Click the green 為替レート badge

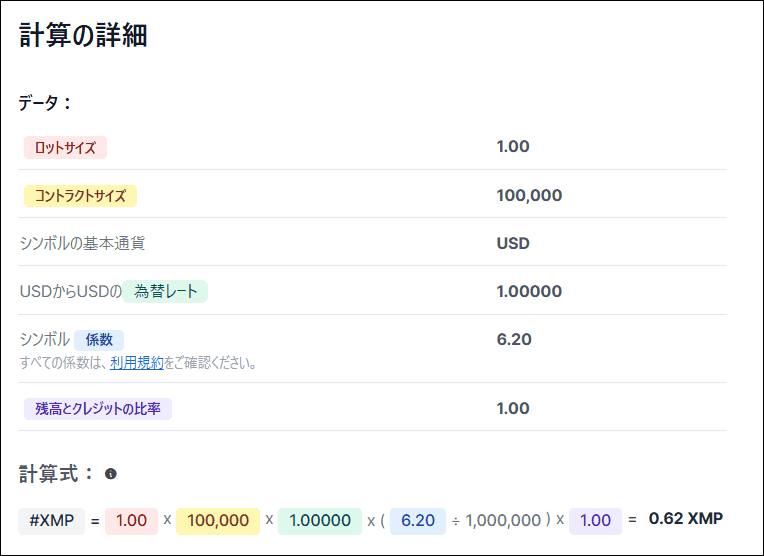[x=165, y=292]
